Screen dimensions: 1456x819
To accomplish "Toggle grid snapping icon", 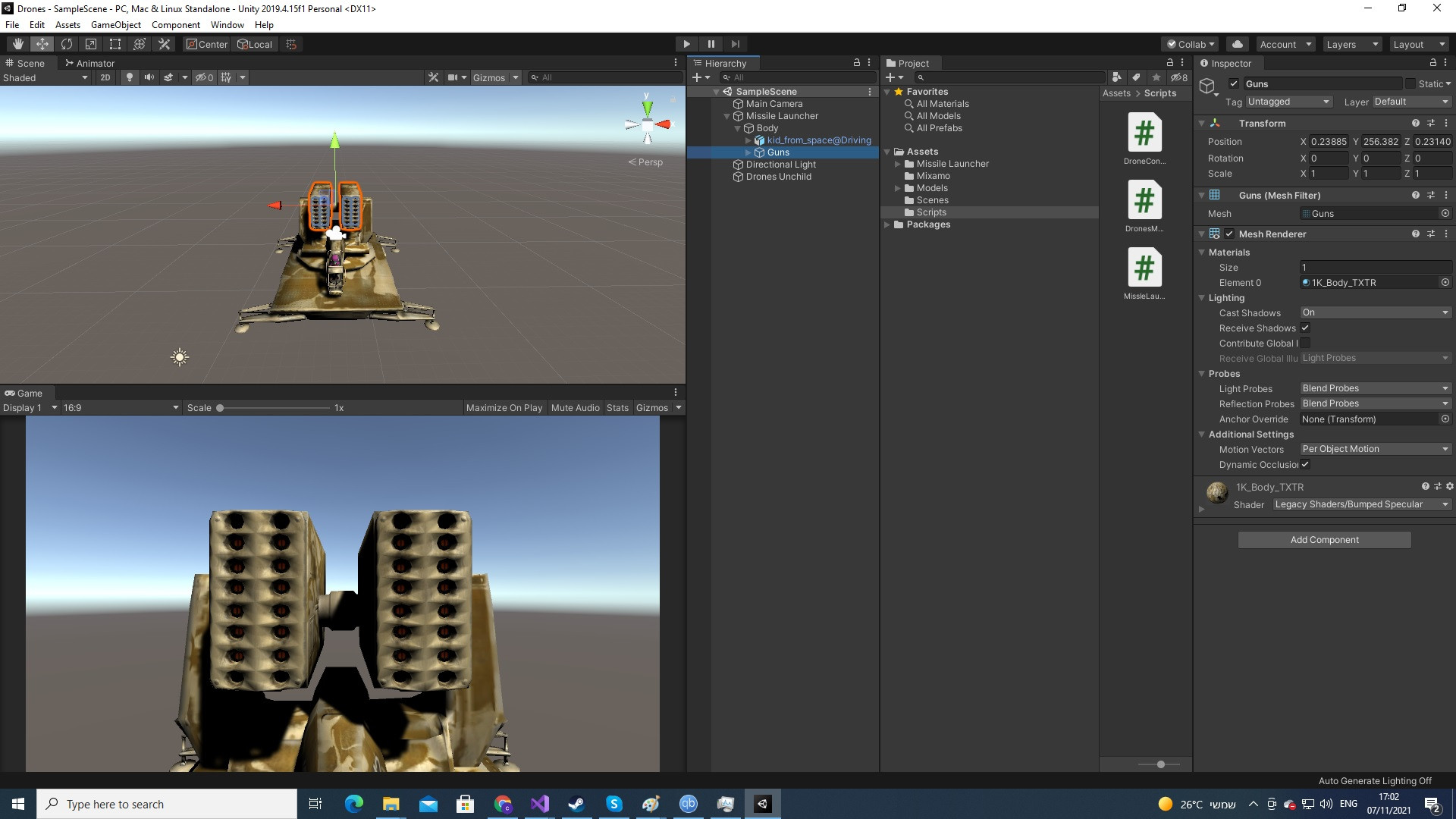I will pos(291,44).
